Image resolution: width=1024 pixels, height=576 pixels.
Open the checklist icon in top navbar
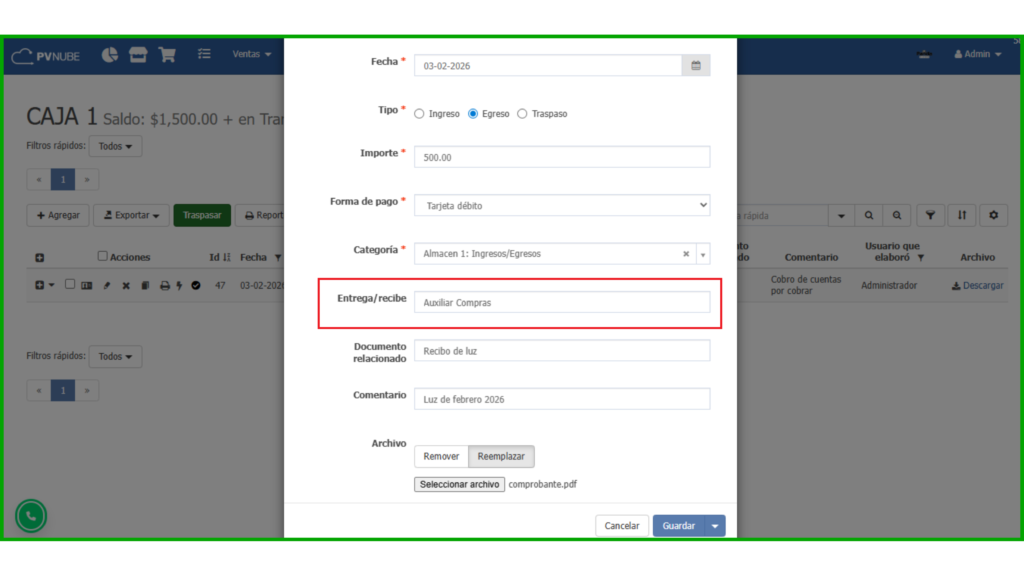[x=204, y=54]
